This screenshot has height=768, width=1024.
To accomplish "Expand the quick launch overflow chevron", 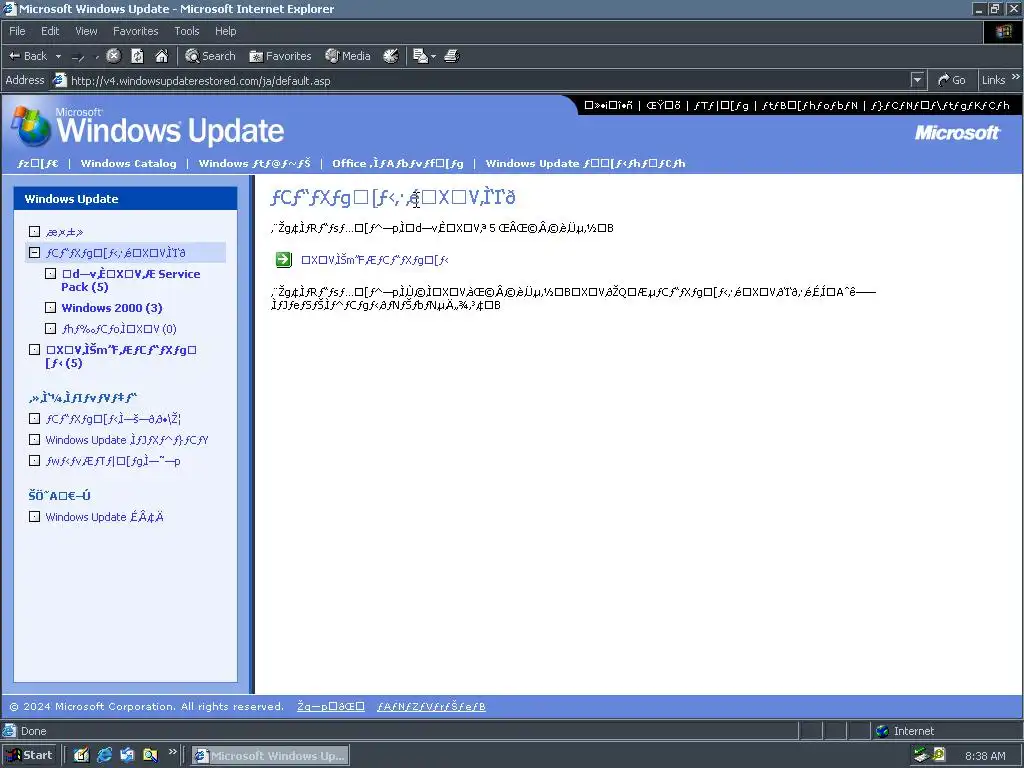I will pos(172,752).
